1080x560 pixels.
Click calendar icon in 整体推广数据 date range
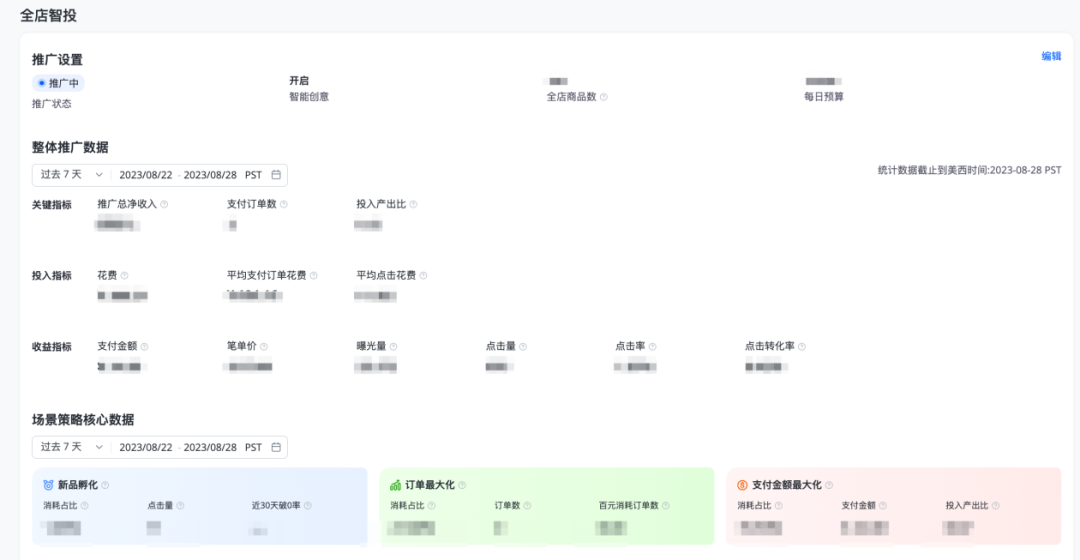pyautogui.click(x=276, y=175)
